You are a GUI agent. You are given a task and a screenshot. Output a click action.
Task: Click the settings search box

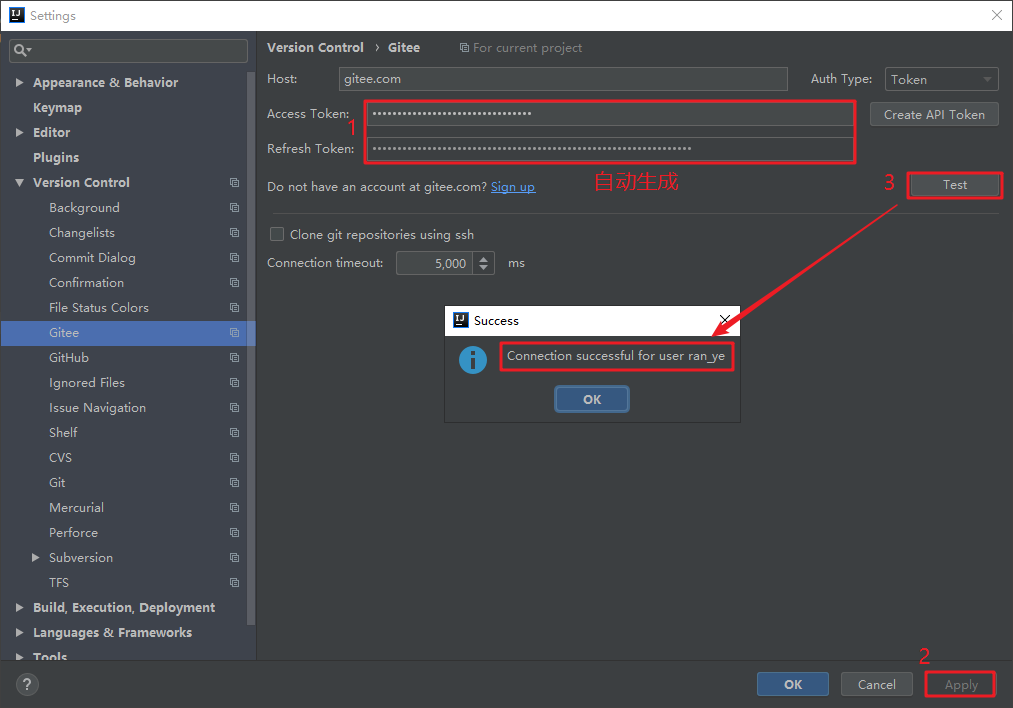128,50
